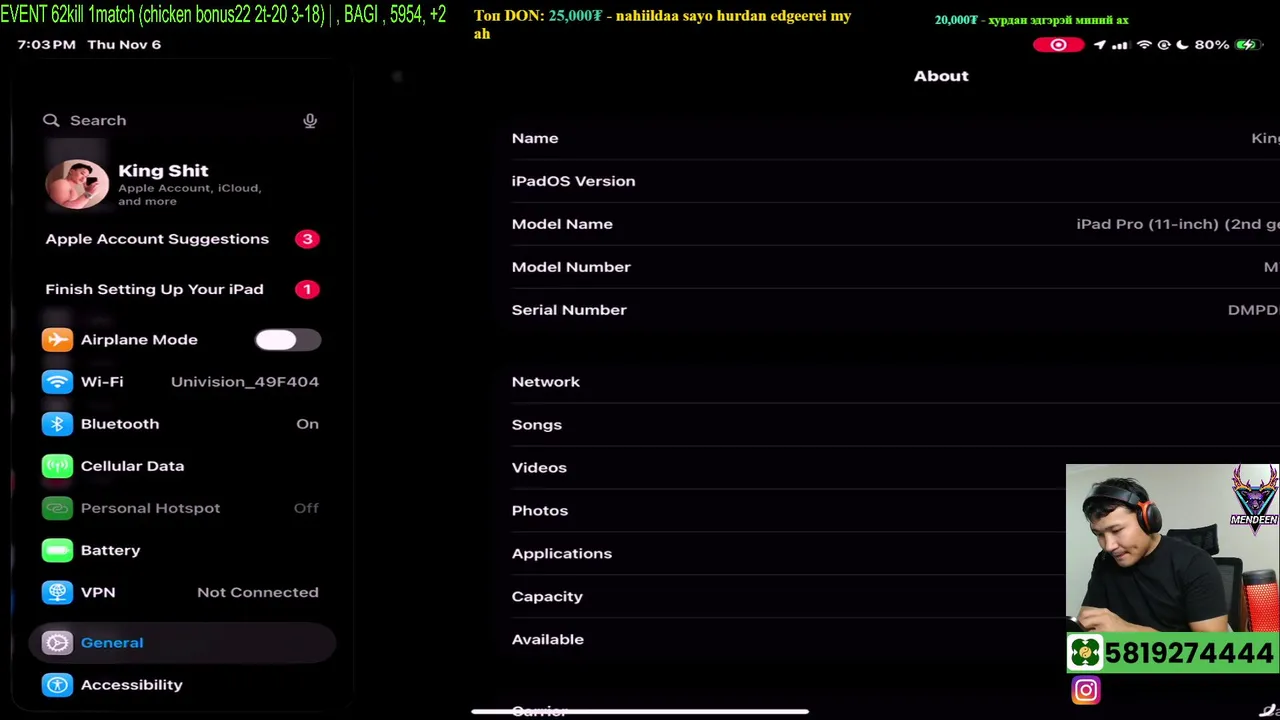The width and height of the screenshot is (1280, 720).
Task: Tap the red 3 suggestions badge
Action: click(307, 239)
